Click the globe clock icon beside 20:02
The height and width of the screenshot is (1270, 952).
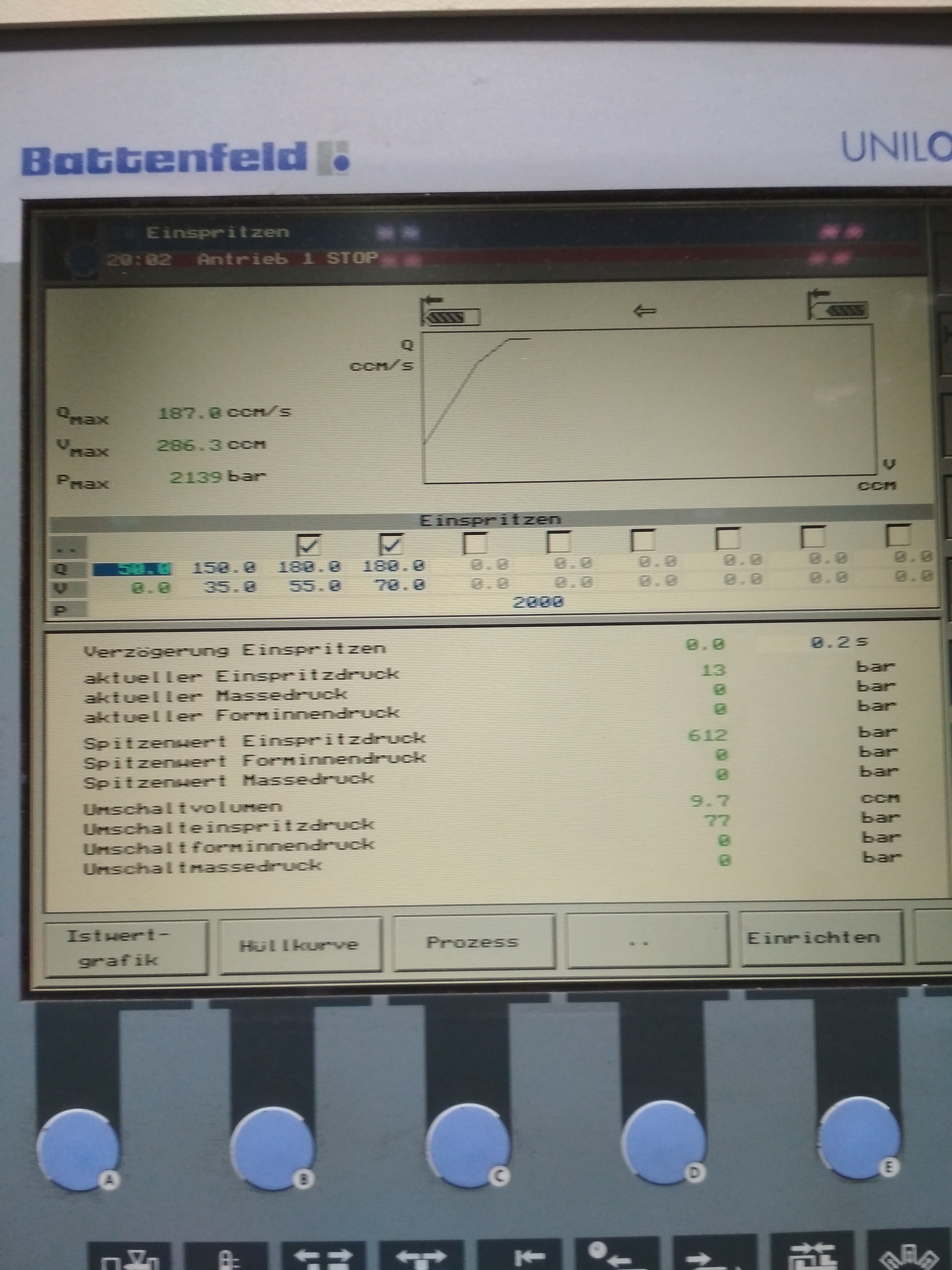click(82, 260)
